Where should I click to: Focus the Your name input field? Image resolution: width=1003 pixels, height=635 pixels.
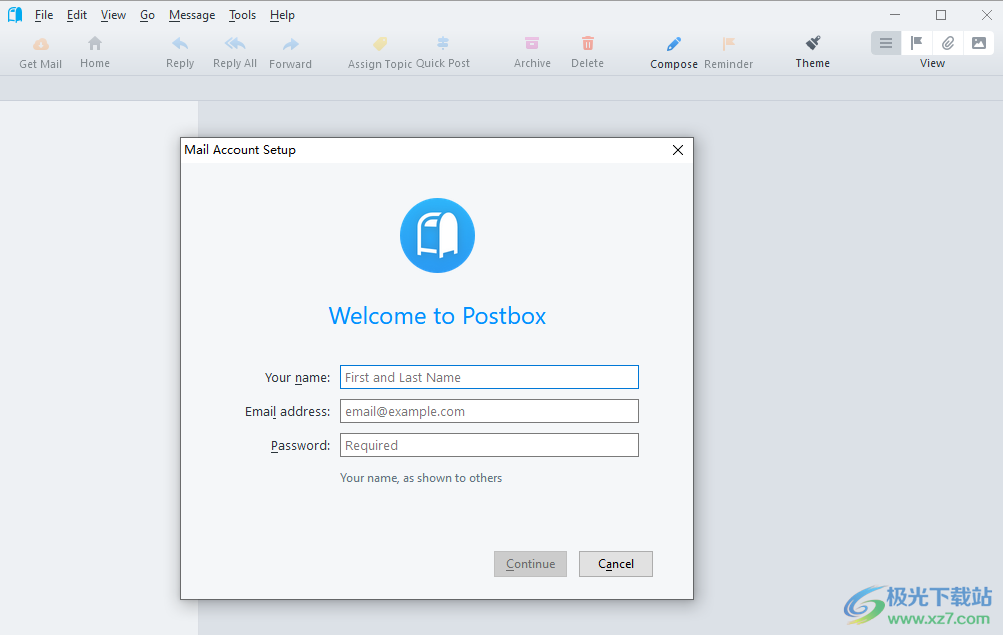489,377
